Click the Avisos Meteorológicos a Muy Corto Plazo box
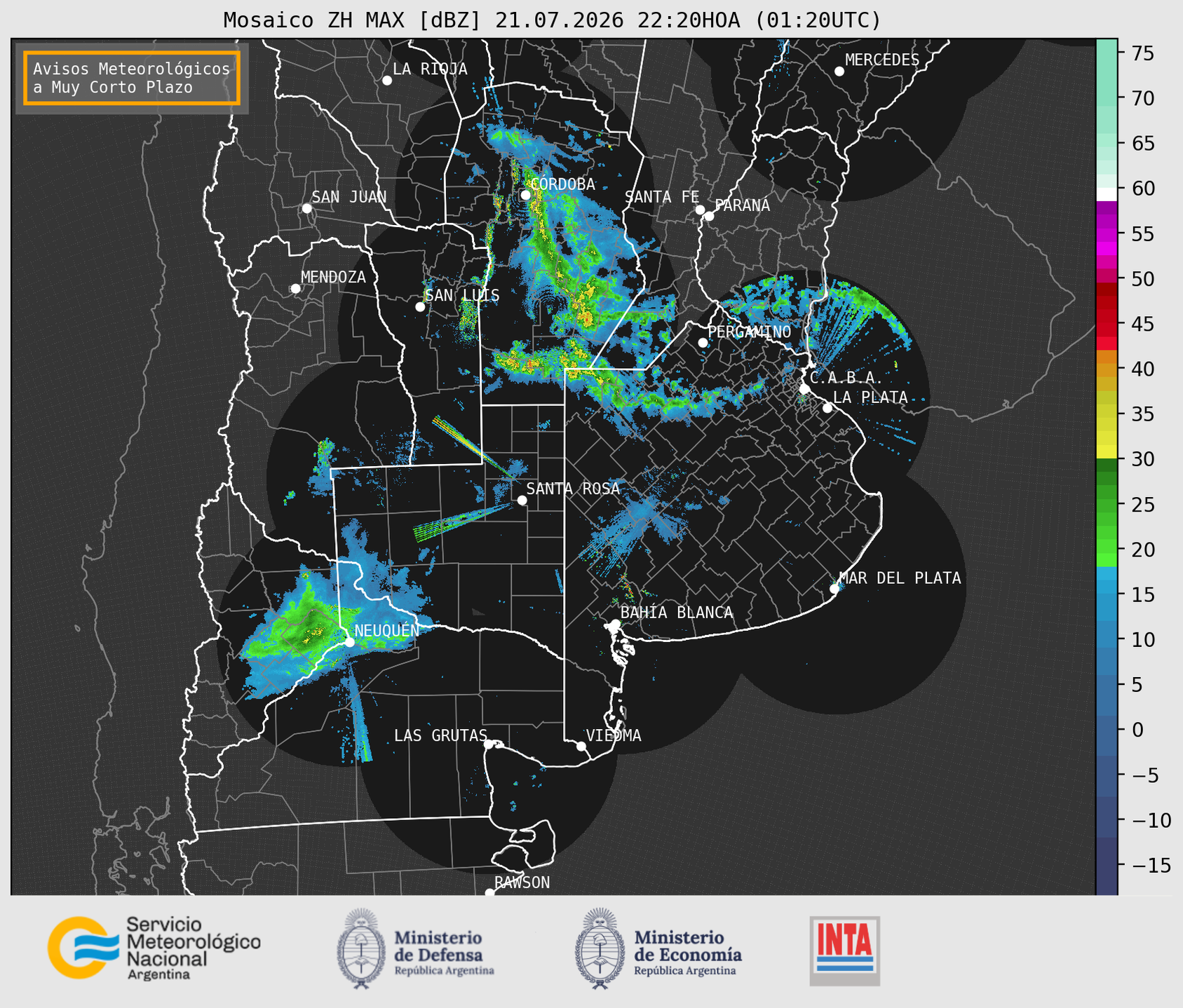This screenshot has width=1183, height=1008. [132, 78]
